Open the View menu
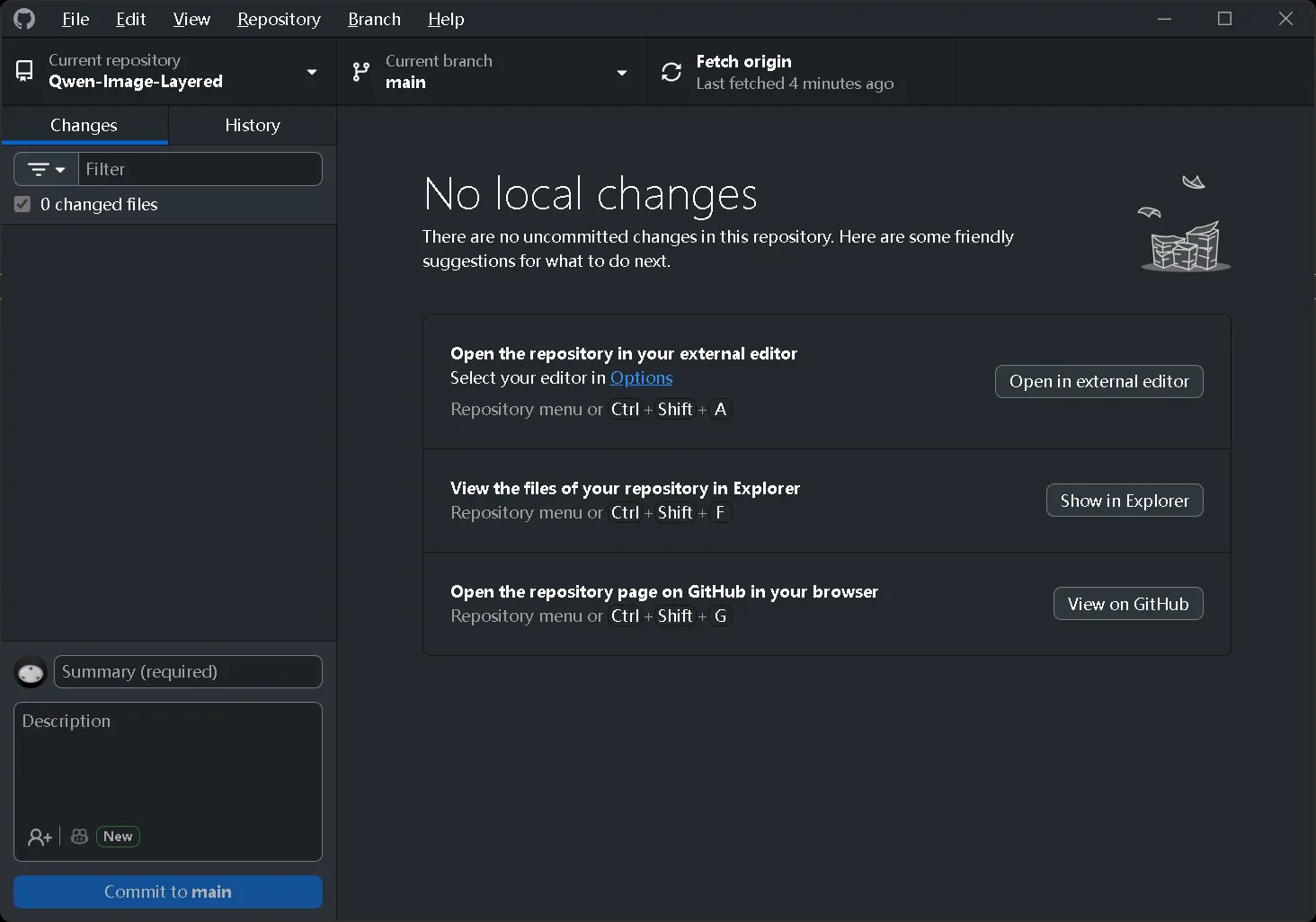 (191, 19)
